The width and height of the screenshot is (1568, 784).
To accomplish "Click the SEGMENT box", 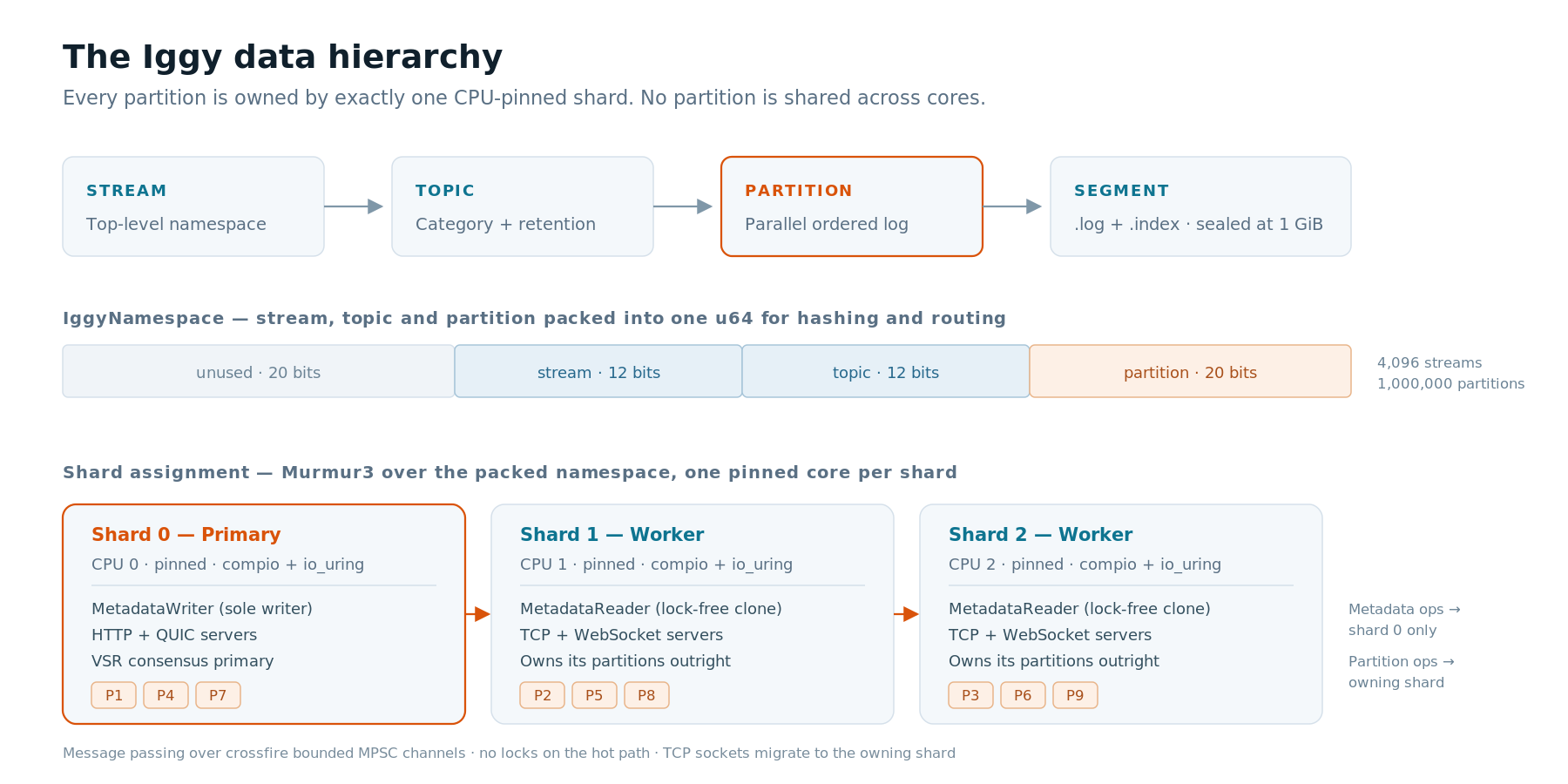I will [x=1200, y=206].
